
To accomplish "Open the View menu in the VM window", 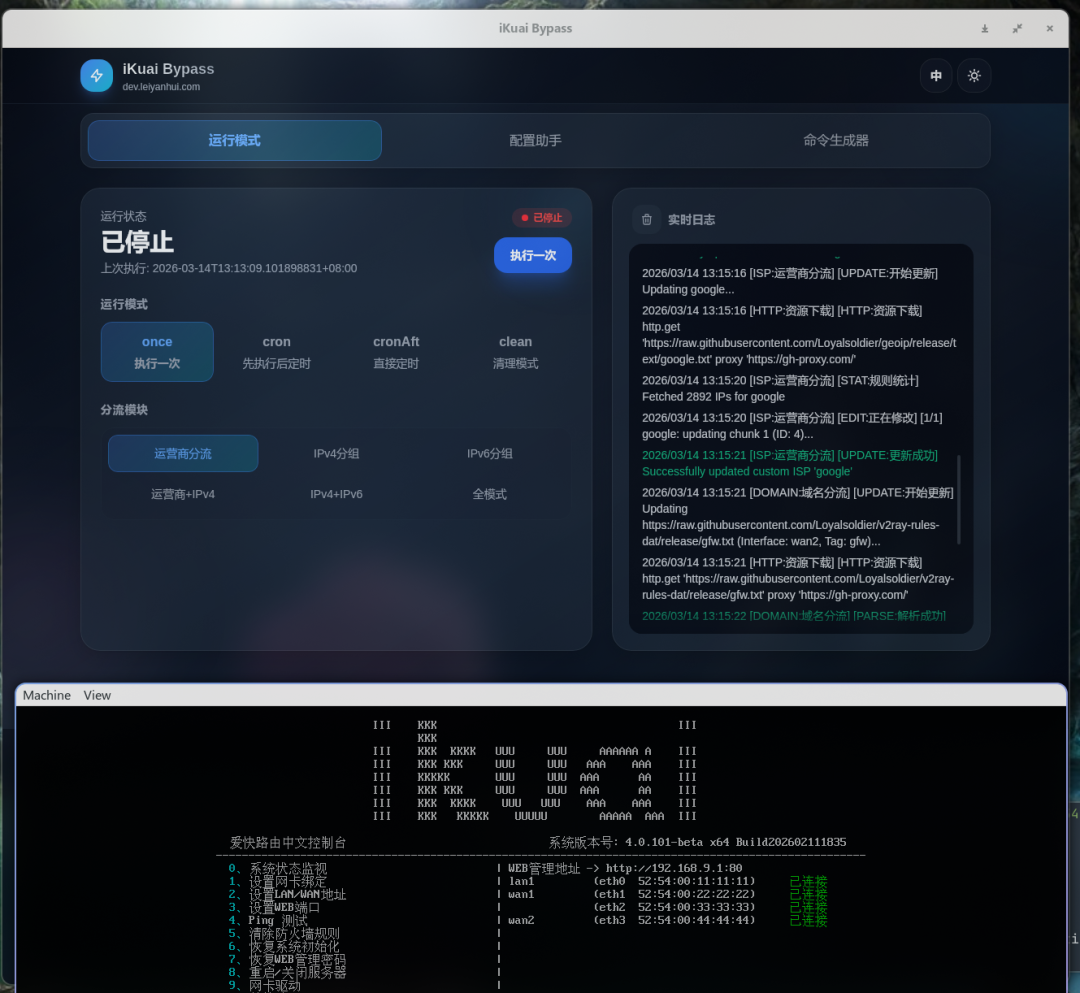I will (x=97, y=696).
